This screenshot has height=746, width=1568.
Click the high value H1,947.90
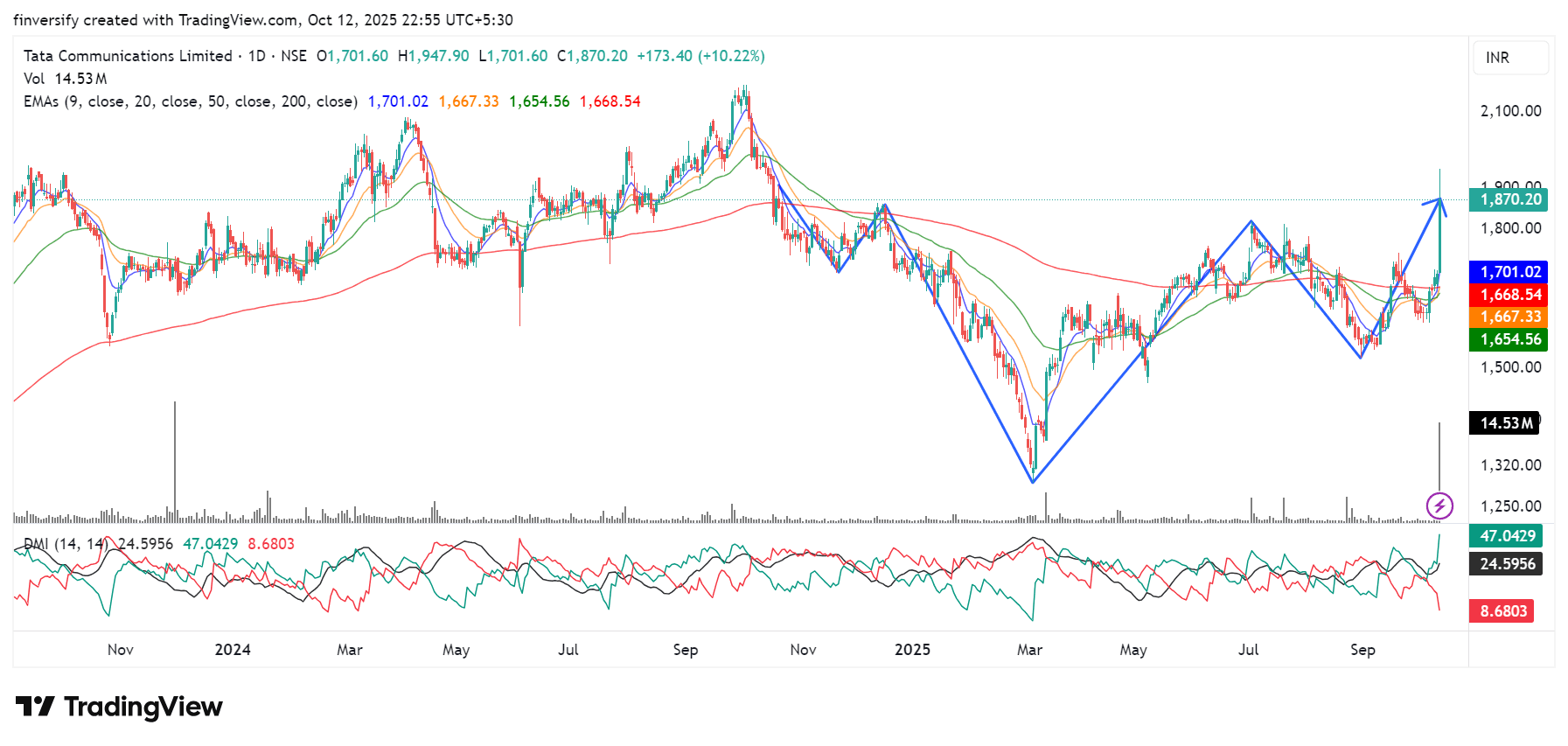tap(434, 56)
